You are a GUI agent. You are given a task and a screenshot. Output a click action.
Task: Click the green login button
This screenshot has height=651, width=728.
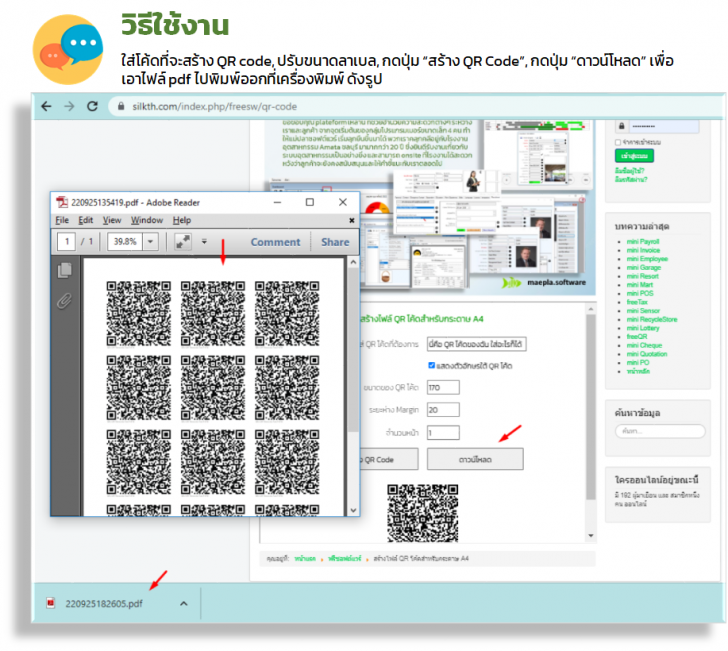click(634, 156)
